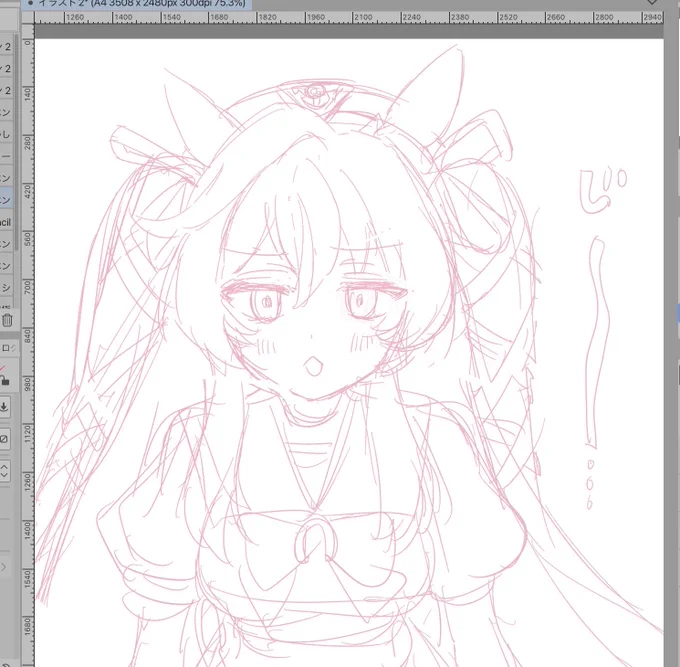Click the vertical ruler at 700
This screenshot has width=680, height=667.
28,287
